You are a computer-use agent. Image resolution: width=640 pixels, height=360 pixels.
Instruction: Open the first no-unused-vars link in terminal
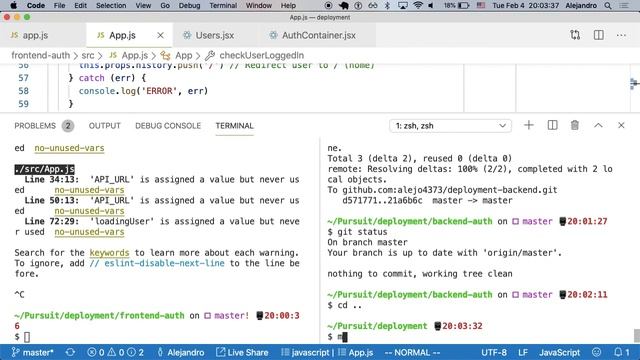point(69,148)
